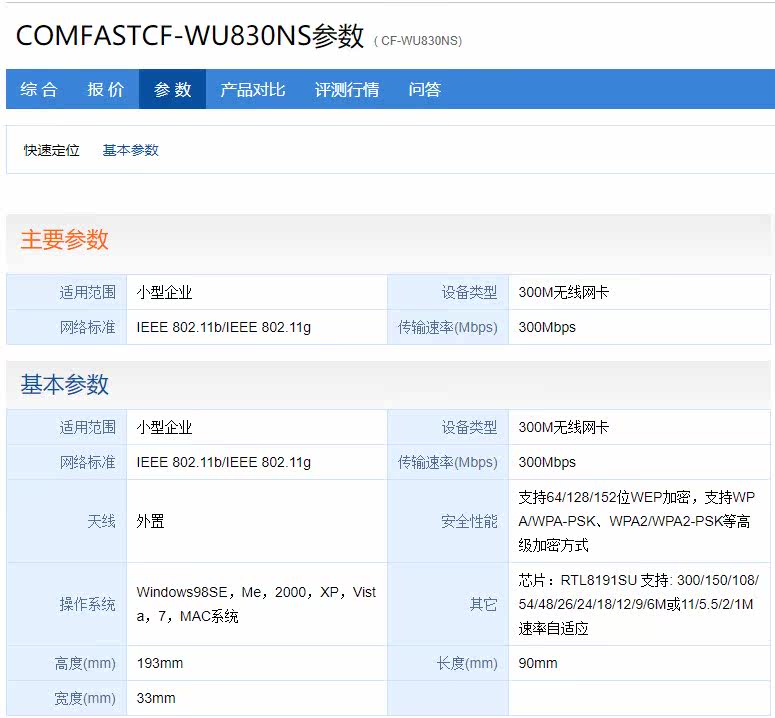This screenshot has width=775, height=718.
Task: Click 300M无线网卡 value in 主要参数 table
Action: click(563, 293)
